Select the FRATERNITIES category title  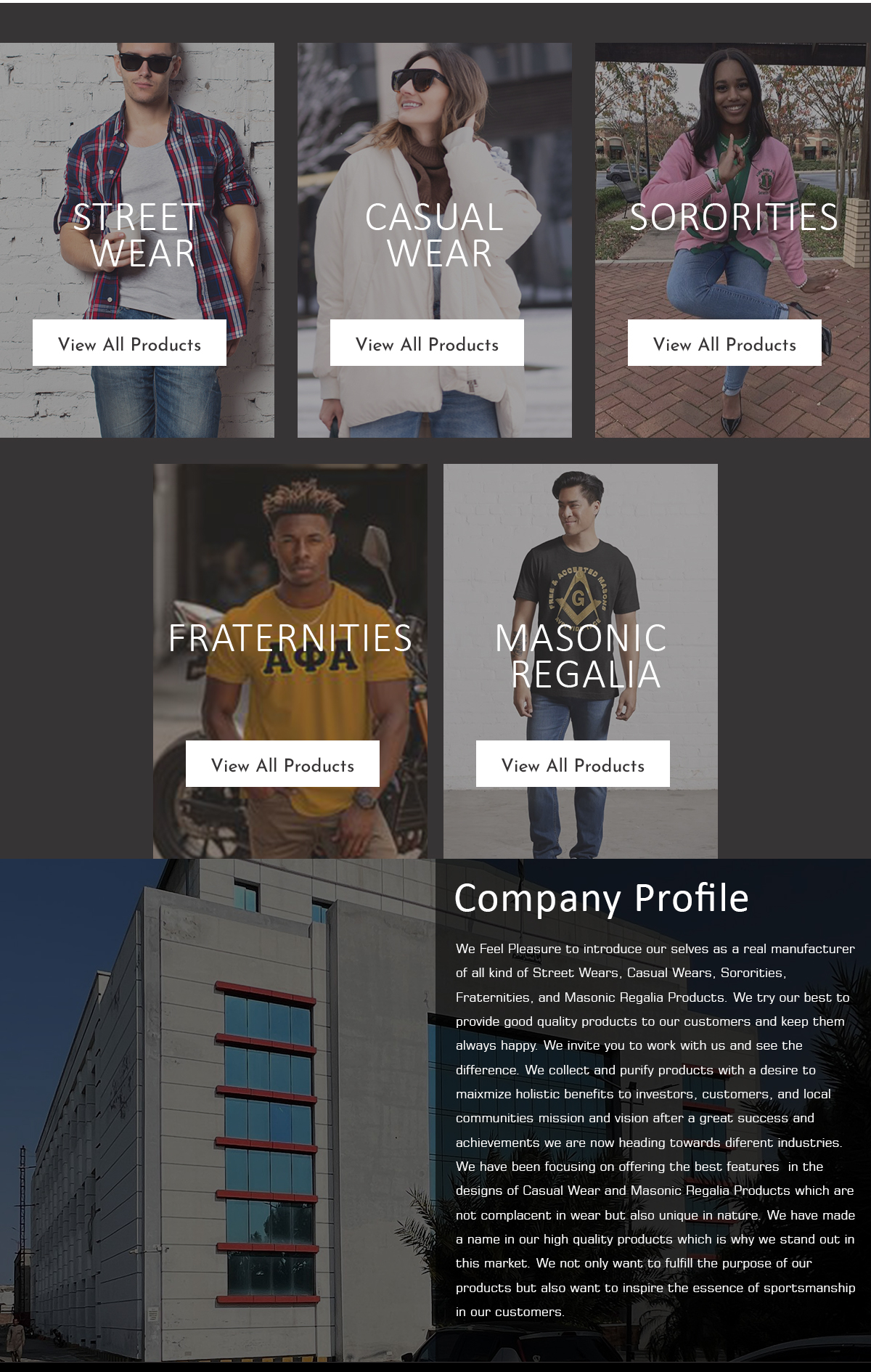pos(290,638)
